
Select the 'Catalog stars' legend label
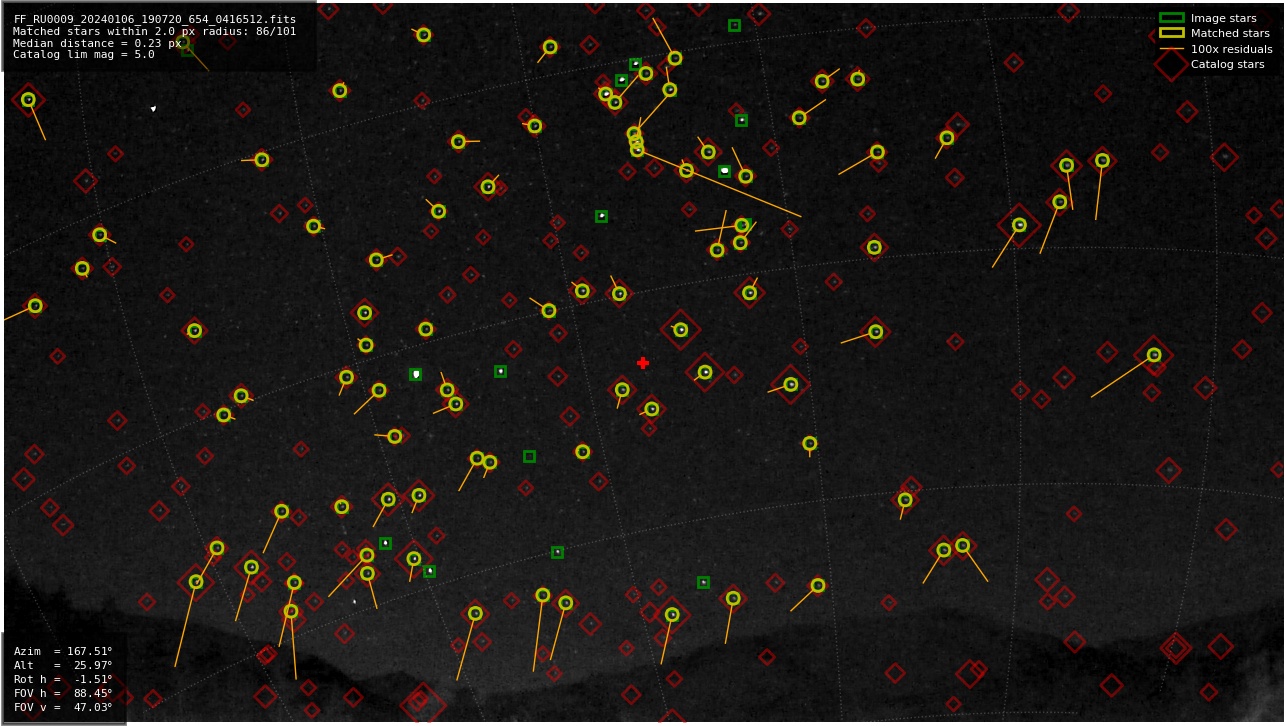1227,64
